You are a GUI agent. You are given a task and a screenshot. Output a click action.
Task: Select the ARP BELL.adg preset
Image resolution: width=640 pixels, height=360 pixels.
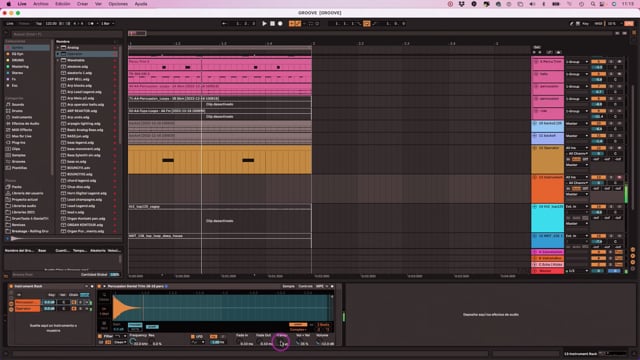78,79
